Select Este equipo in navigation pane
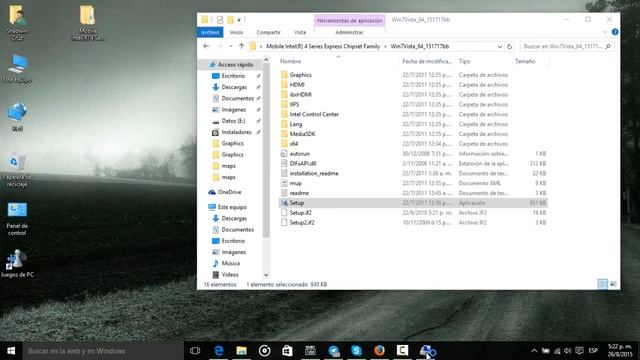Image resolution: width=640 pixels, height=360 pixels. click(x=232, y=207)
